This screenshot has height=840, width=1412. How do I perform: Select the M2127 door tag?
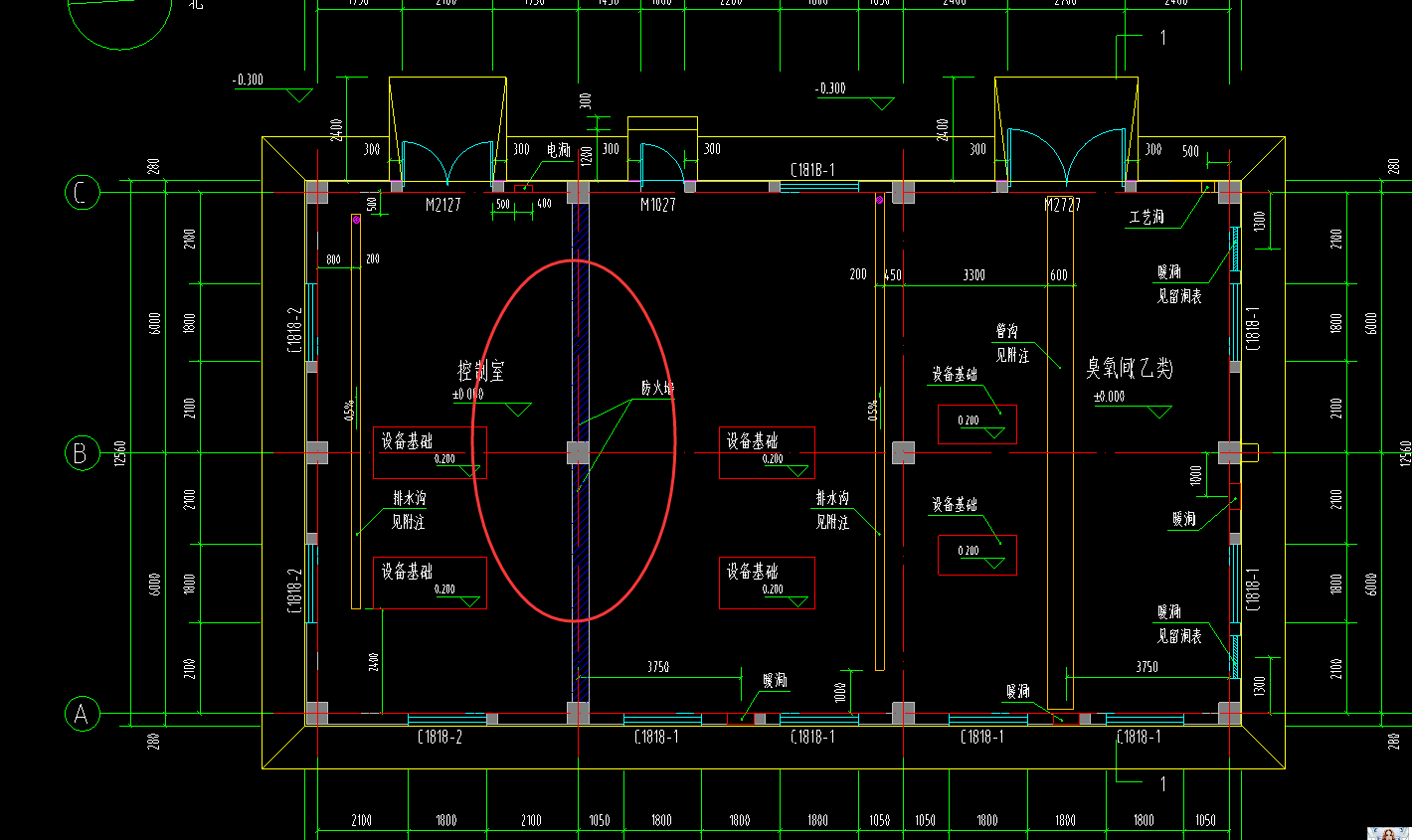click(x=442, y=205)
